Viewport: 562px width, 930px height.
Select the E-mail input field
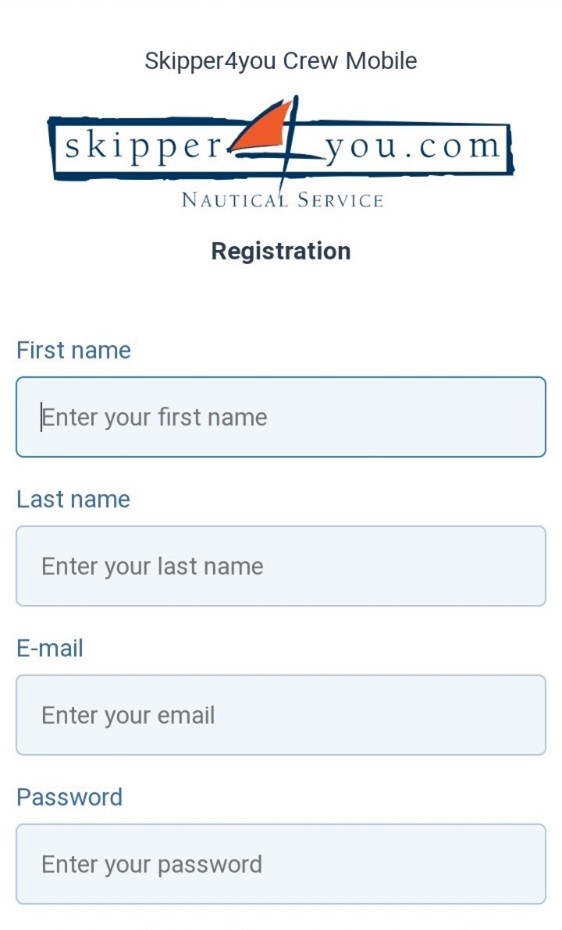tap(281, 715)
